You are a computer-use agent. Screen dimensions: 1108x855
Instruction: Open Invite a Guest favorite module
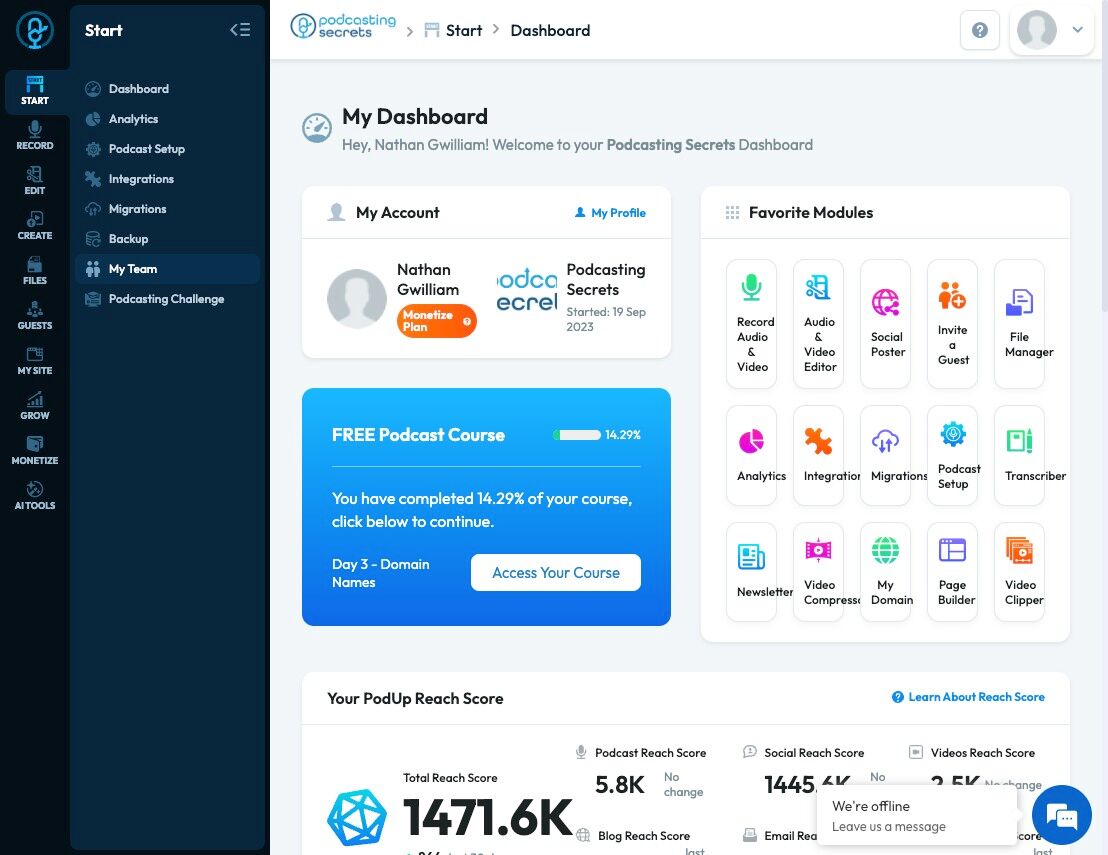pyautogui.click(x=953, y=324)
